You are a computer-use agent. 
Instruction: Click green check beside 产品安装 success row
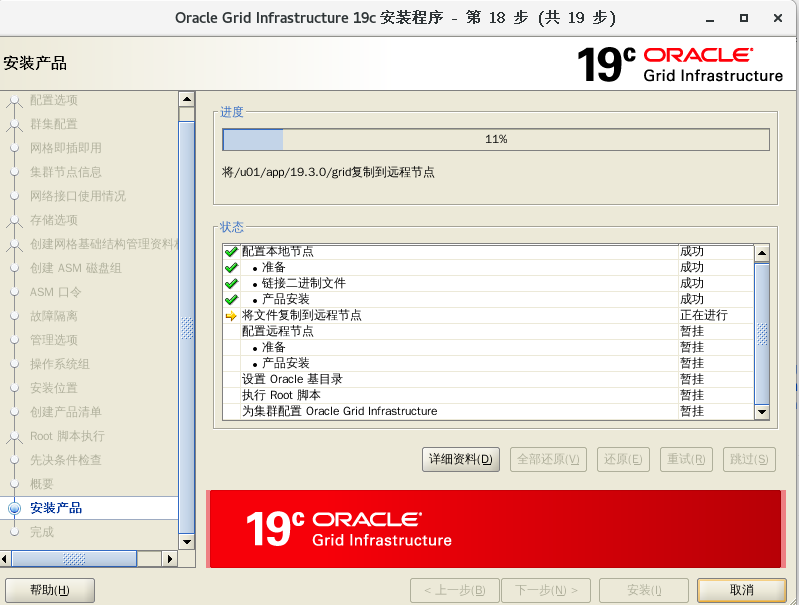[231, 299]
